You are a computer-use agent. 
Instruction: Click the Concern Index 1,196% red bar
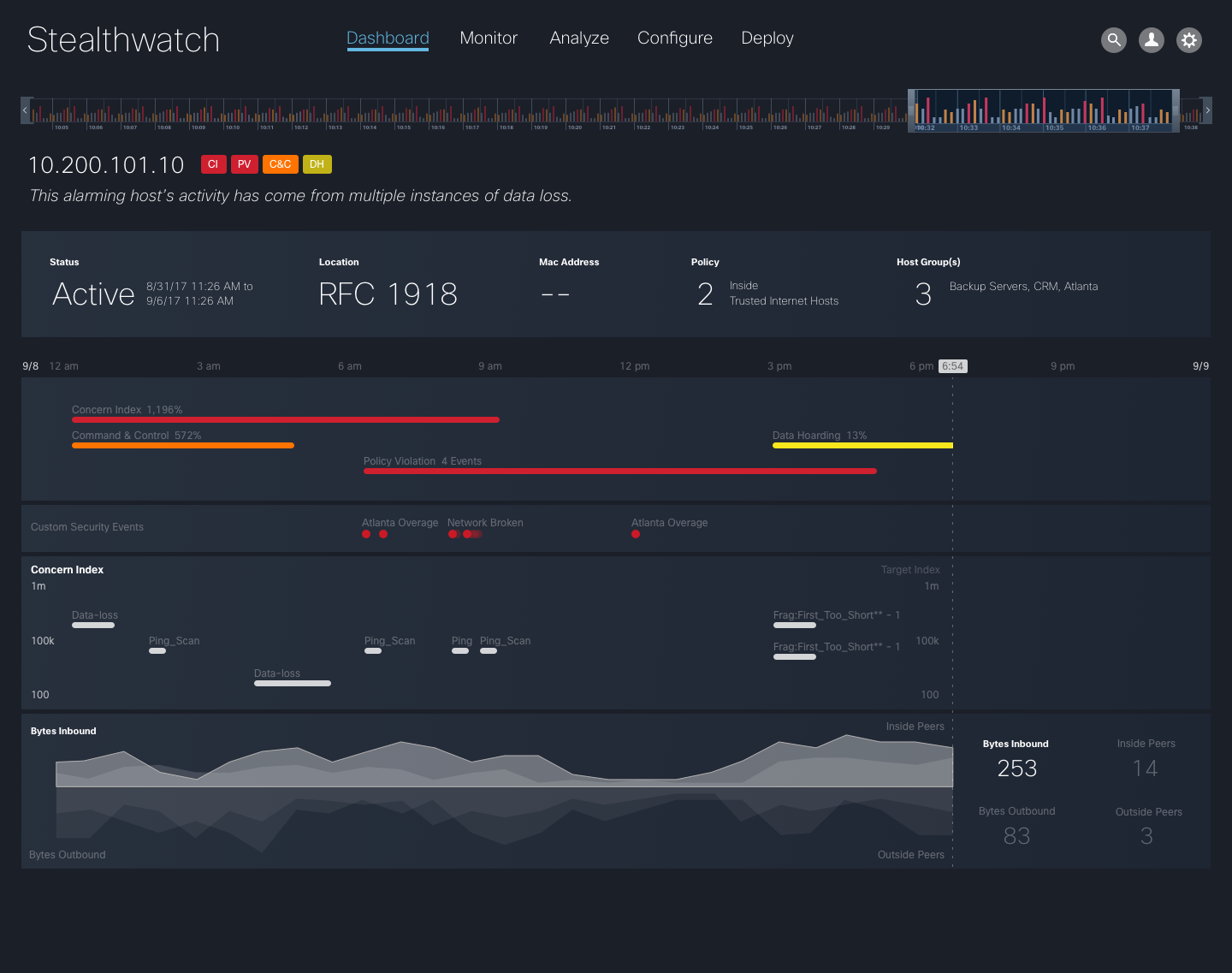286,419
